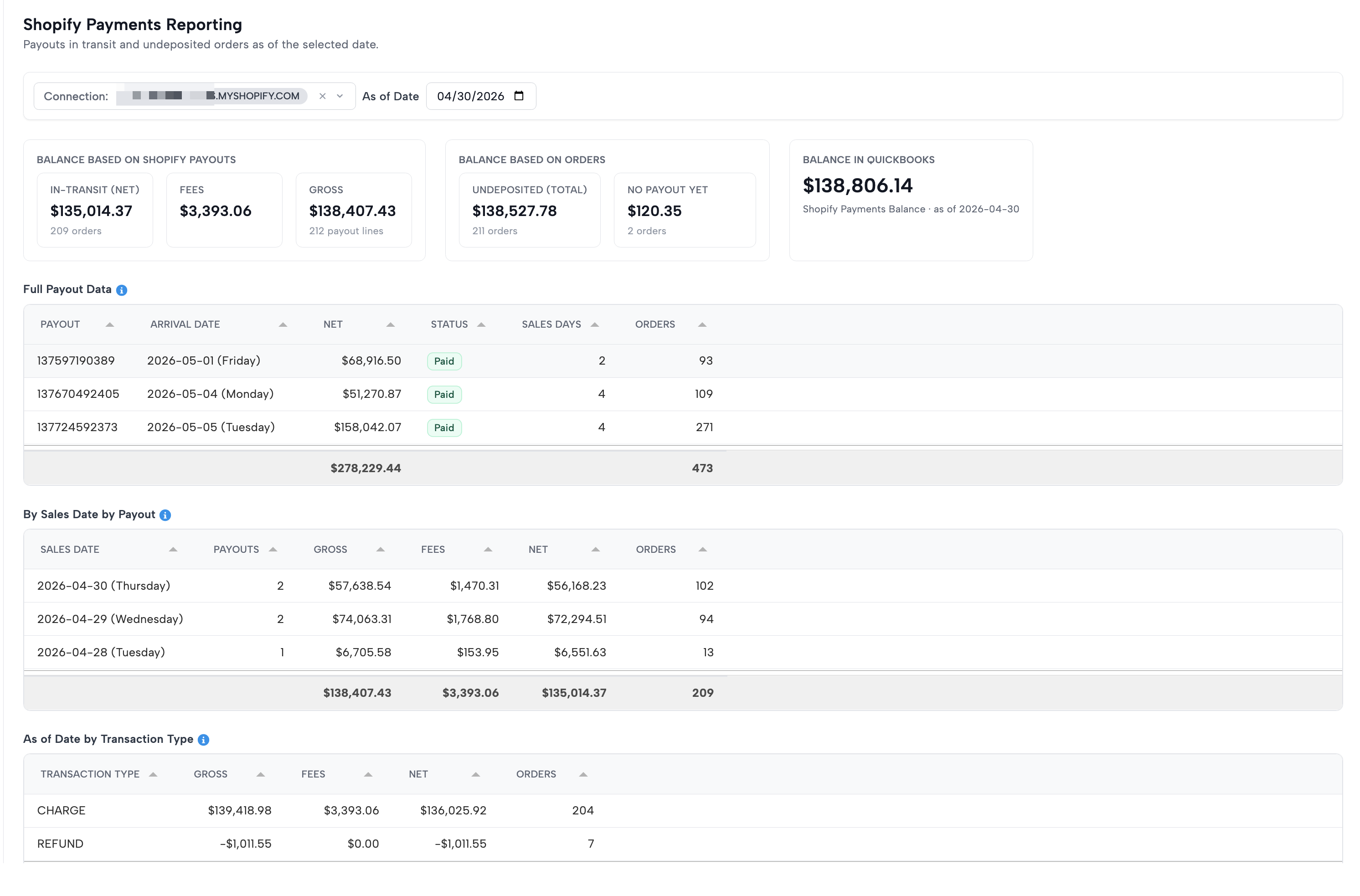
Task: Select the 2026-04-30 (Thursday) sales date row
Action: [683, 586]
